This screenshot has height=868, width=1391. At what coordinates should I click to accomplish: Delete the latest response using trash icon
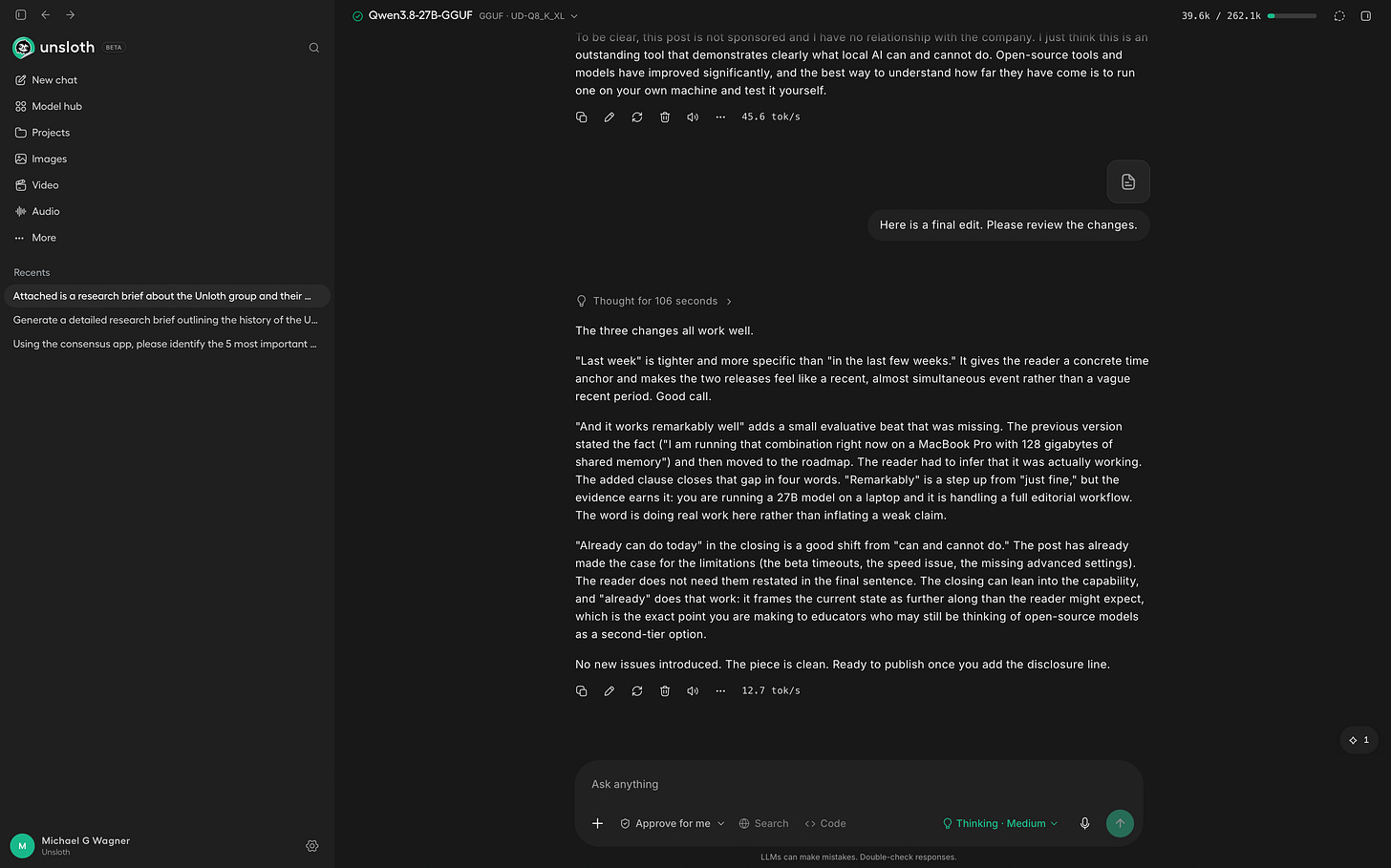tap(665, 690)
